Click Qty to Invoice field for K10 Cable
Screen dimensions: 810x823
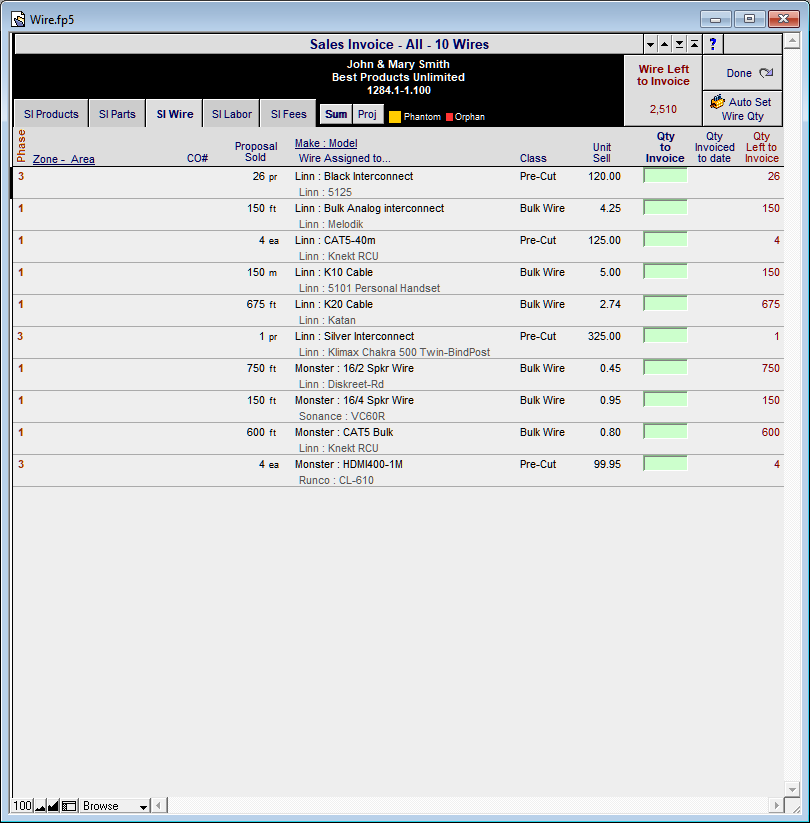665,272
